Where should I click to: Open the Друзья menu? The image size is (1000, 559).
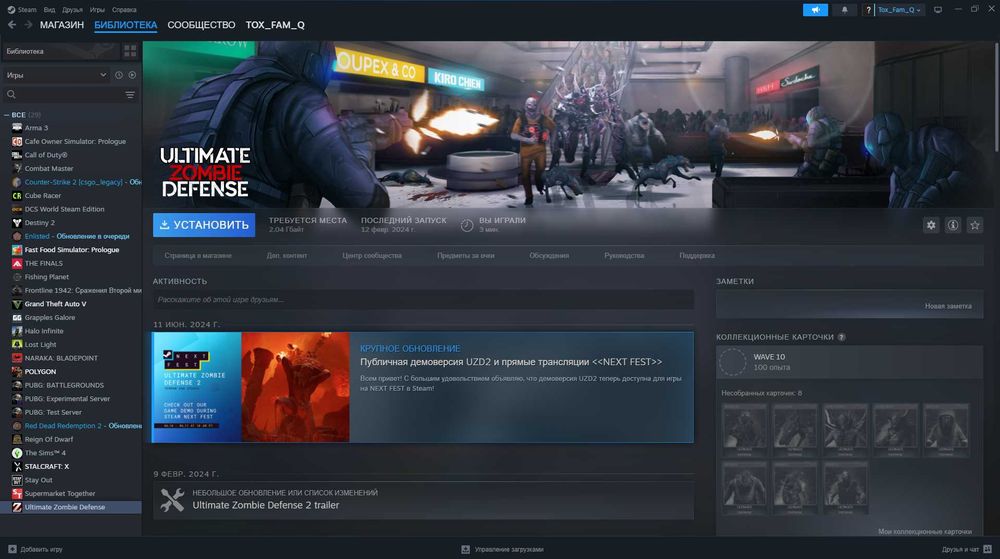tap(72, 10)
